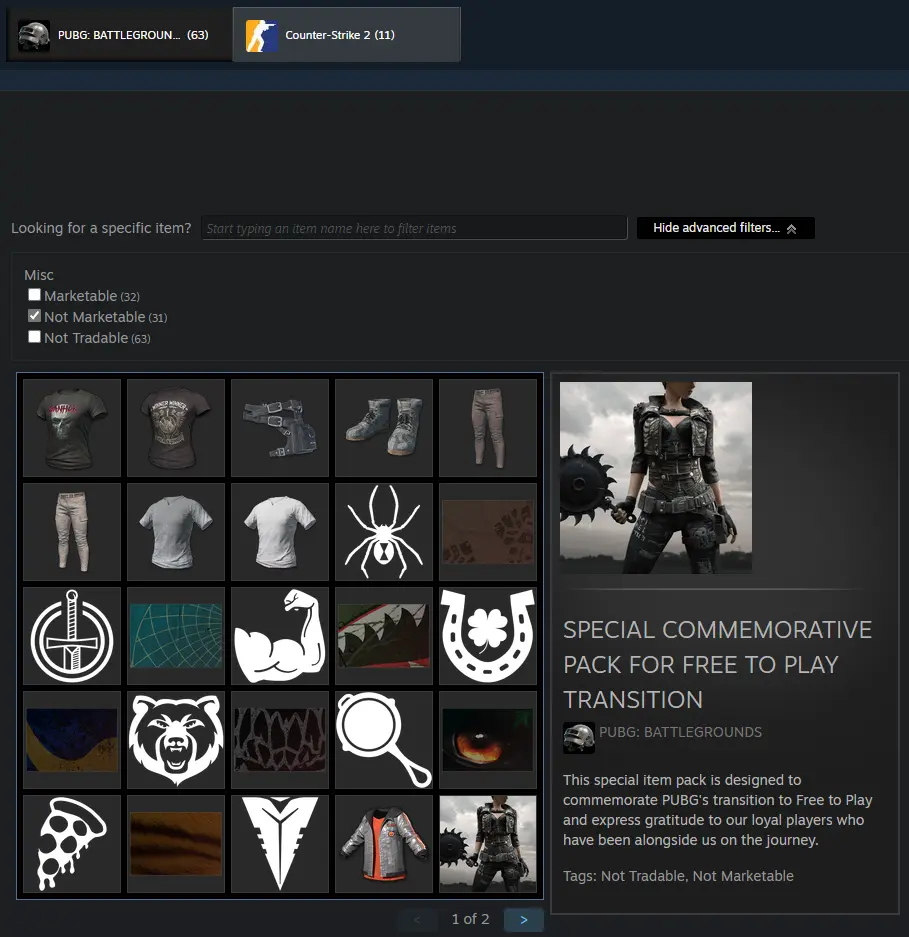Open the PUBG: BATTLEGROUNDS link in item details
Image resolution: width=909 pixels, height=937 pixels.
(x=680, y=732)
